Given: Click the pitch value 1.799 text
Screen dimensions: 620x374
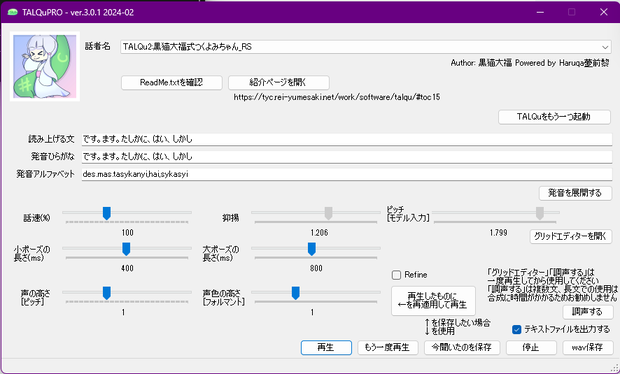Looking at the screenshot, I should tap(498, 232).
